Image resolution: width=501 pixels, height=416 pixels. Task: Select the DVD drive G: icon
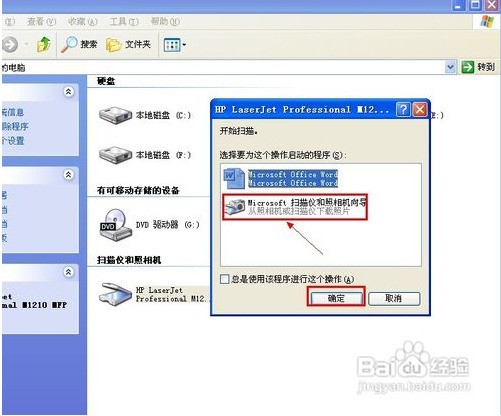coord(115,225)
